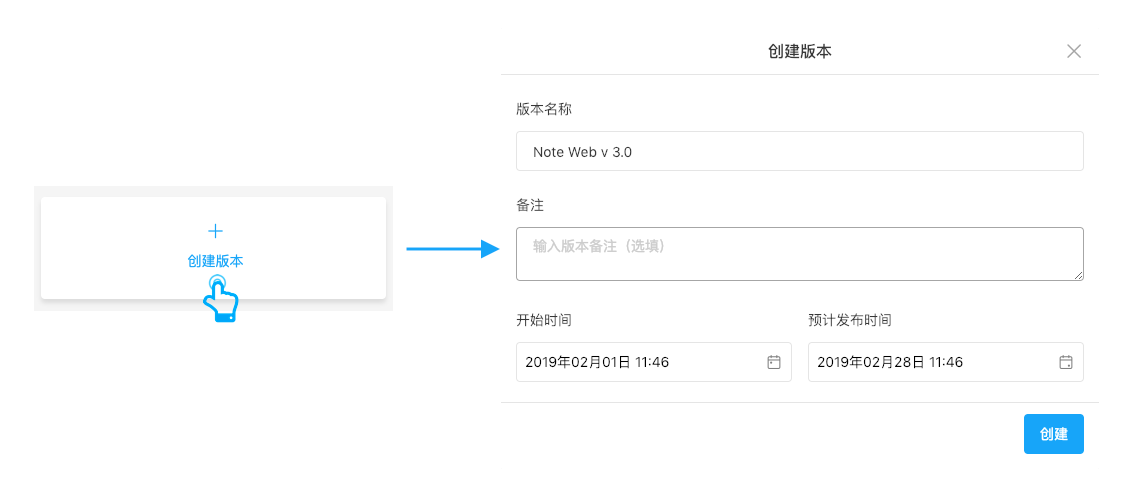
Task: Open the 开始时间 date picker field
Action: point(654,362)
